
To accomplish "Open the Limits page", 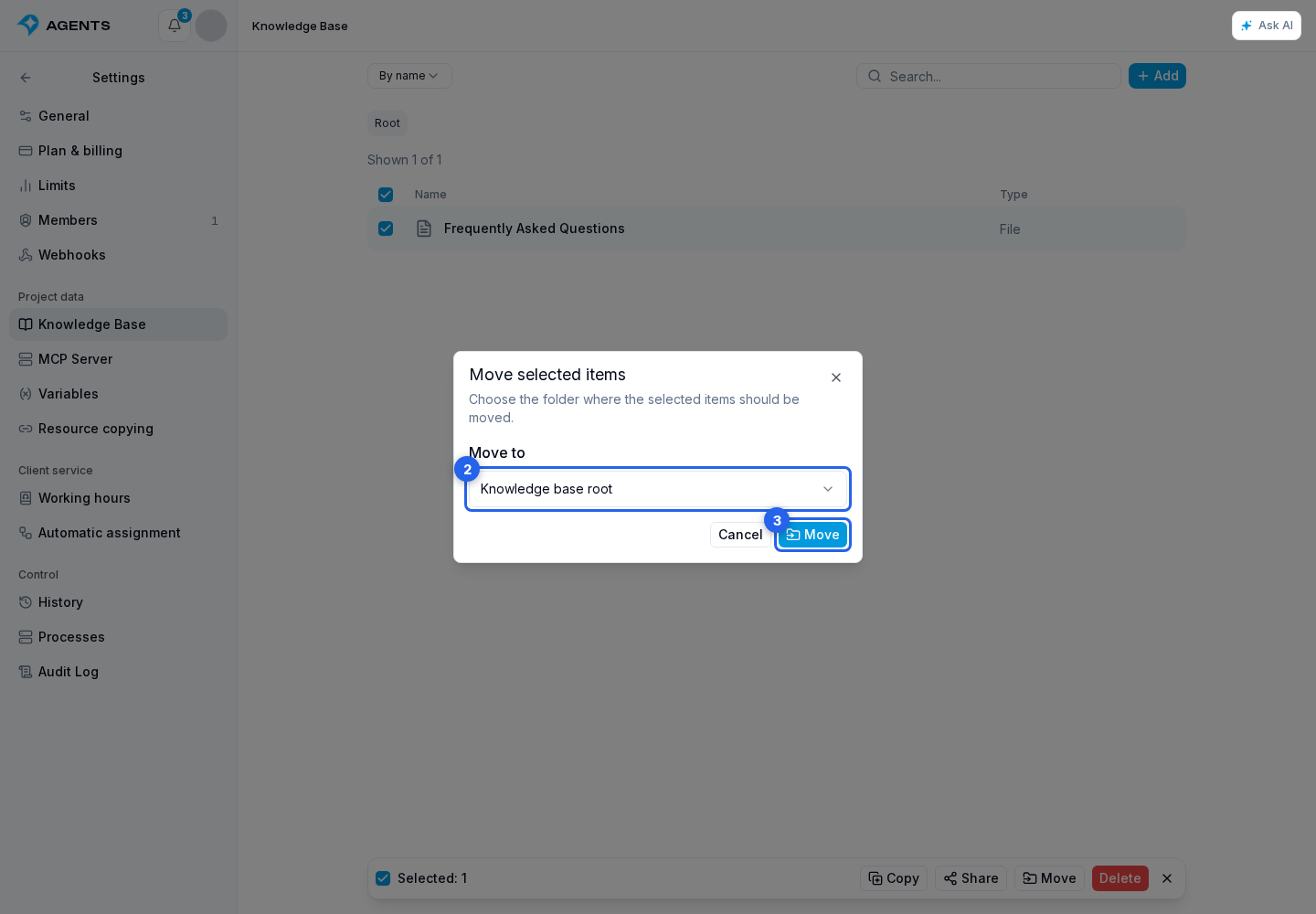I will (x=119, y=186).
